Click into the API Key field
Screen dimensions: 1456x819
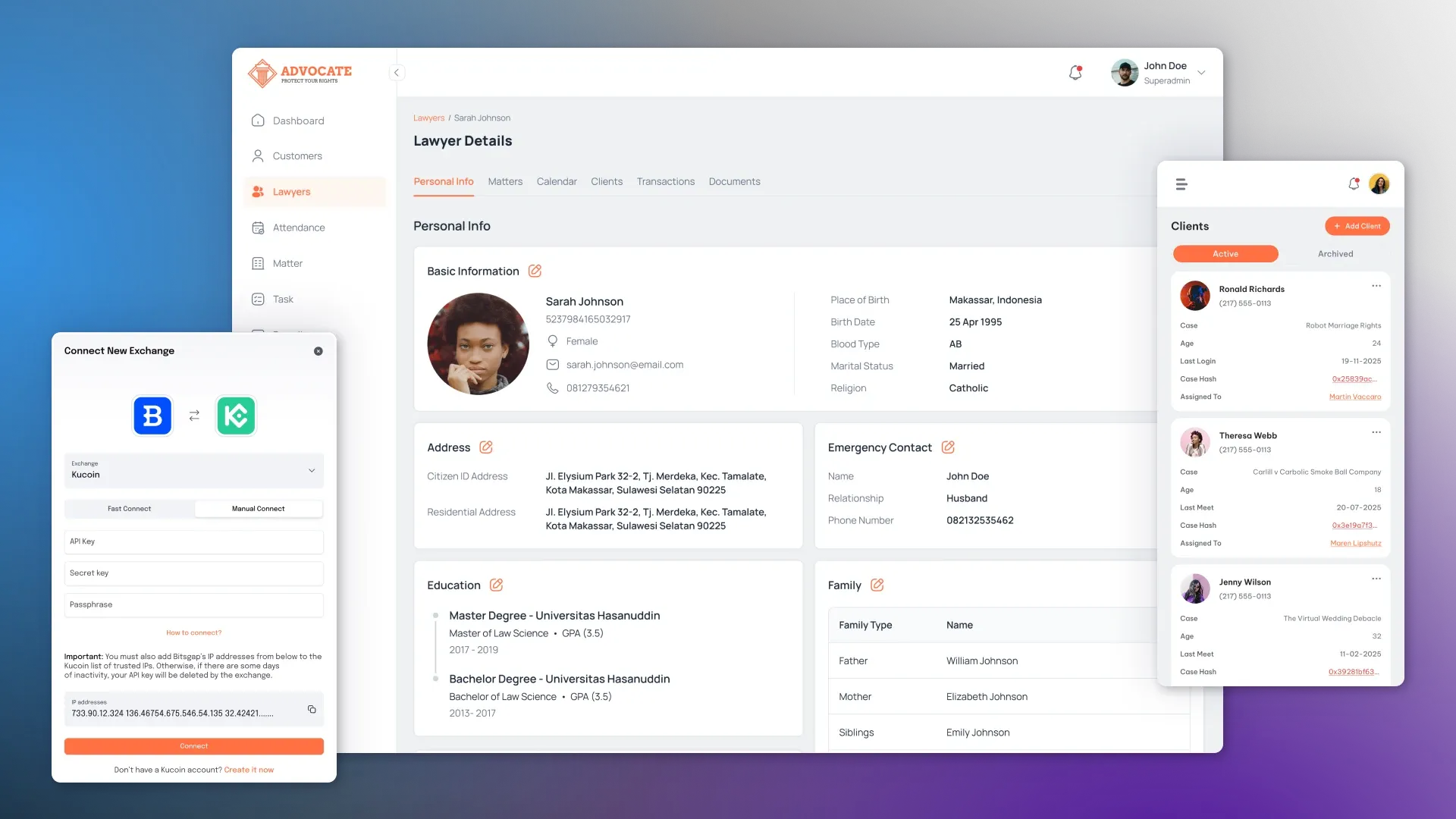[x=193, y=541]
